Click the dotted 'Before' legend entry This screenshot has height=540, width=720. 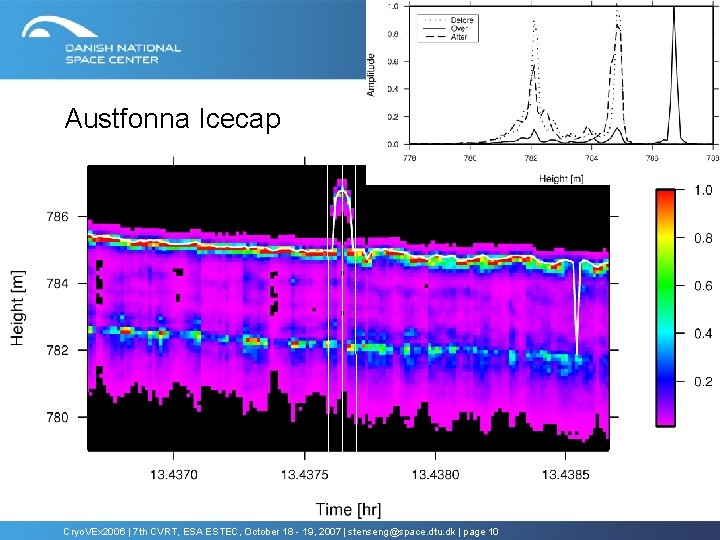coord(448,20)
